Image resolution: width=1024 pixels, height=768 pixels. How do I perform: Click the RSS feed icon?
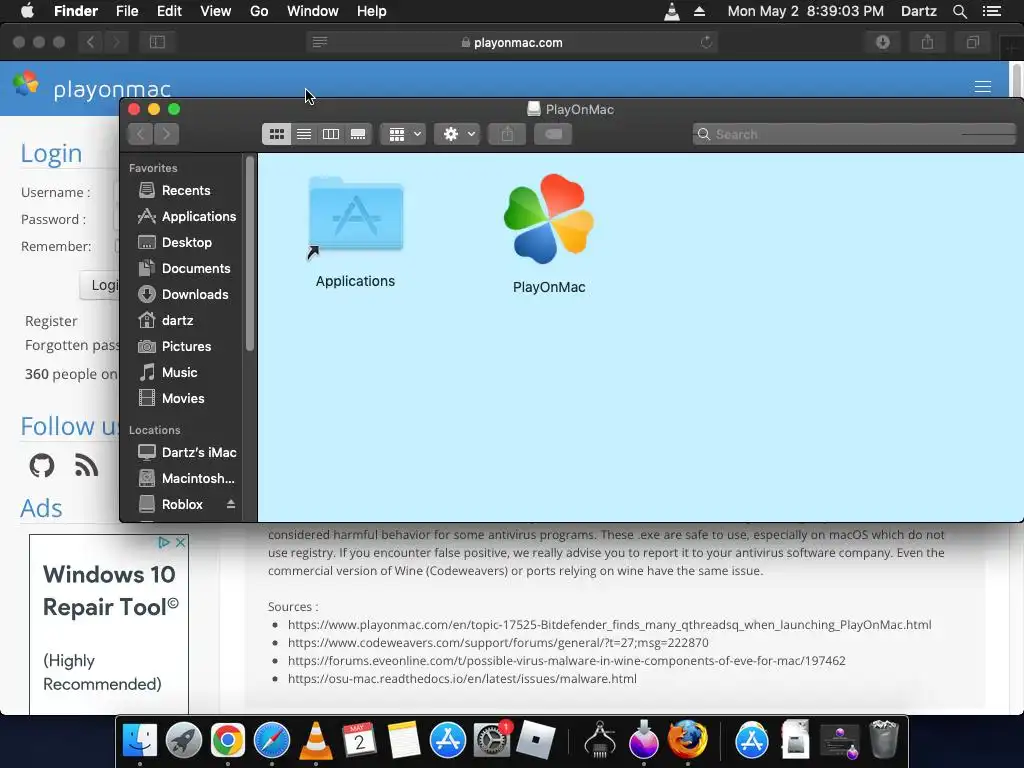tap(86, 466)
